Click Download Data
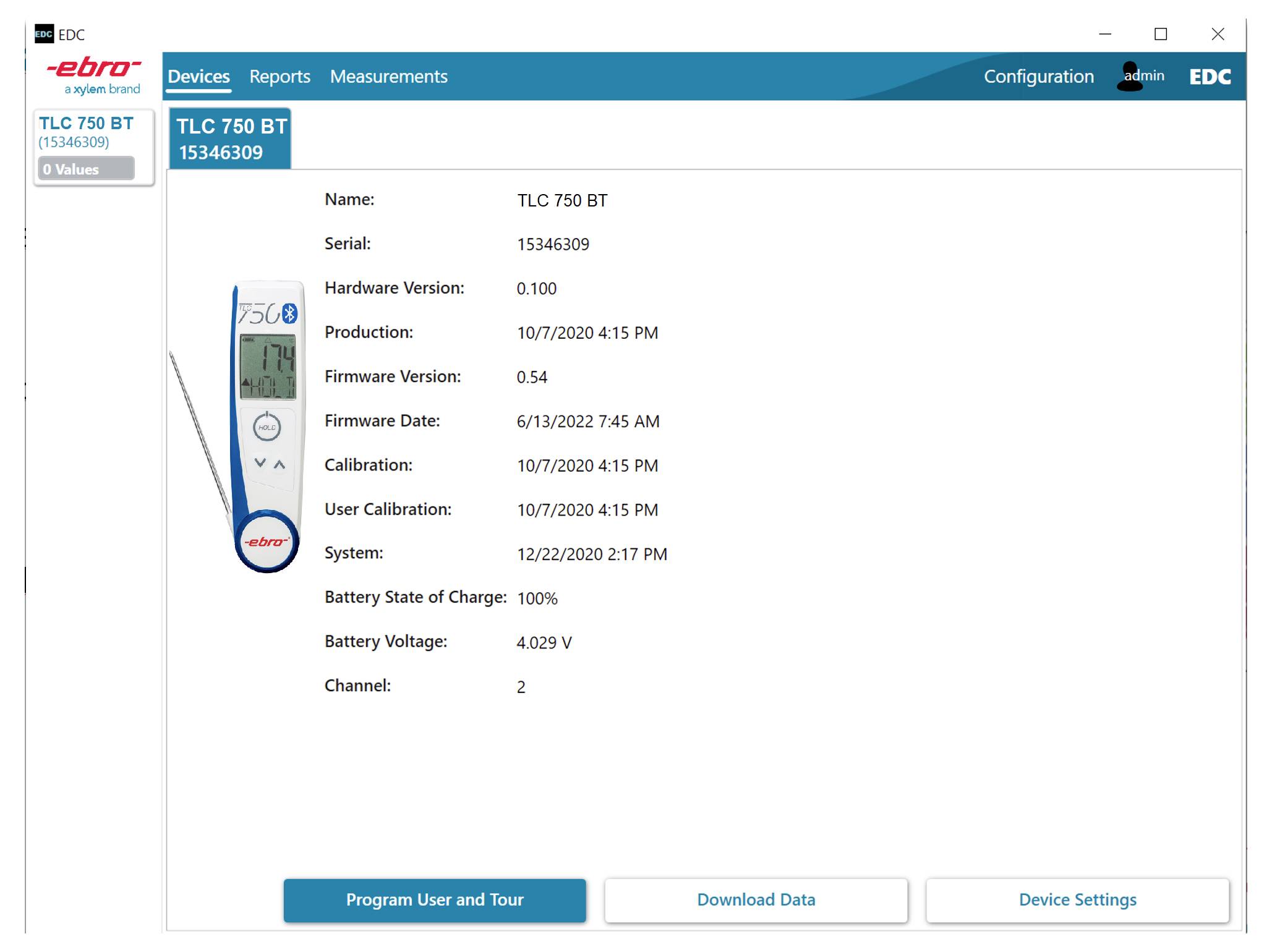Screen dimensions: 1272x952 pos(756,900)
